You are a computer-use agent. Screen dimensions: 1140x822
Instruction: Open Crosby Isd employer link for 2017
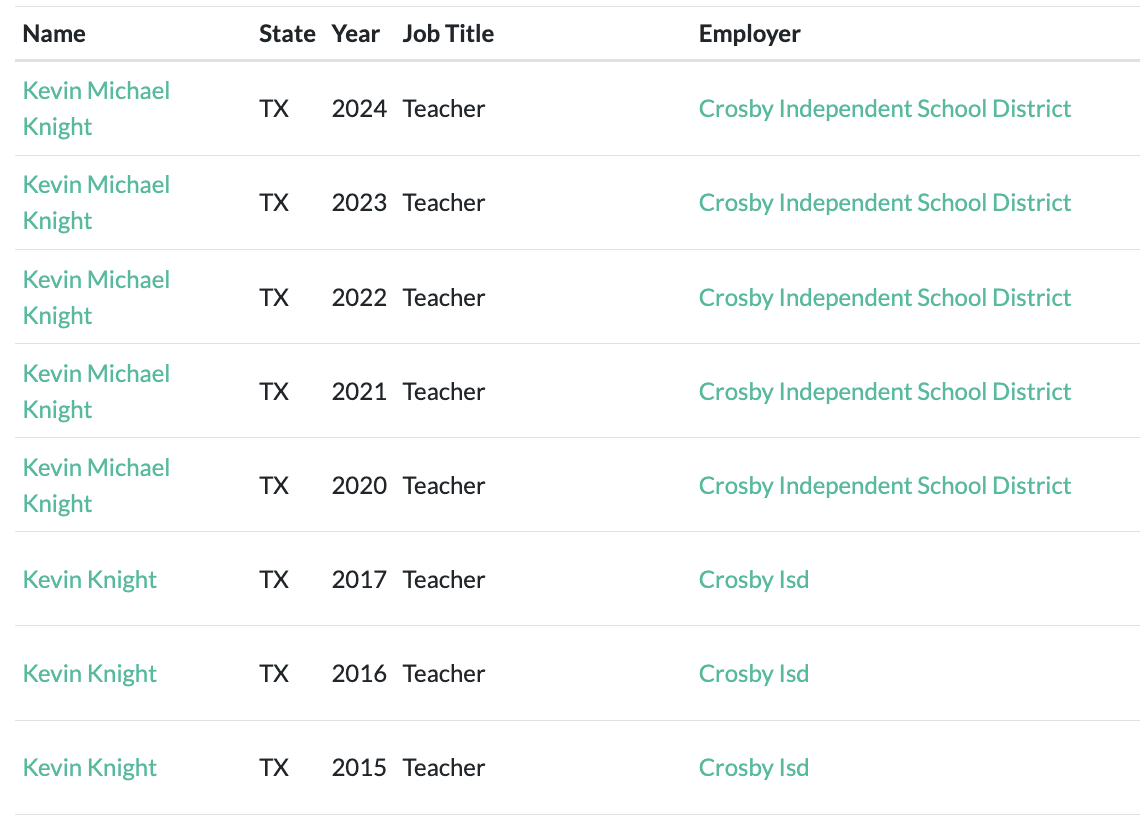point(754,580)
